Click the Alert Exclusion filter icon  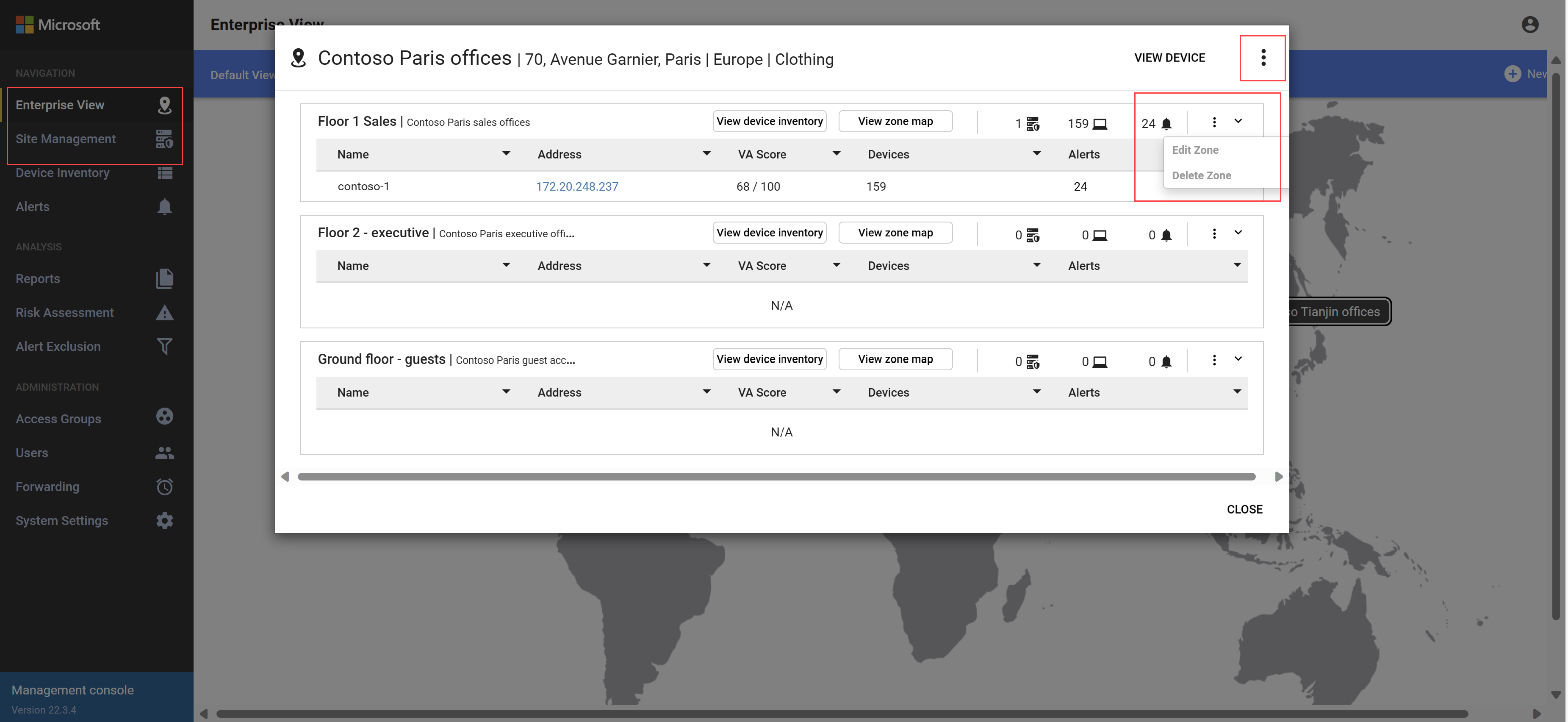point(164,347)
